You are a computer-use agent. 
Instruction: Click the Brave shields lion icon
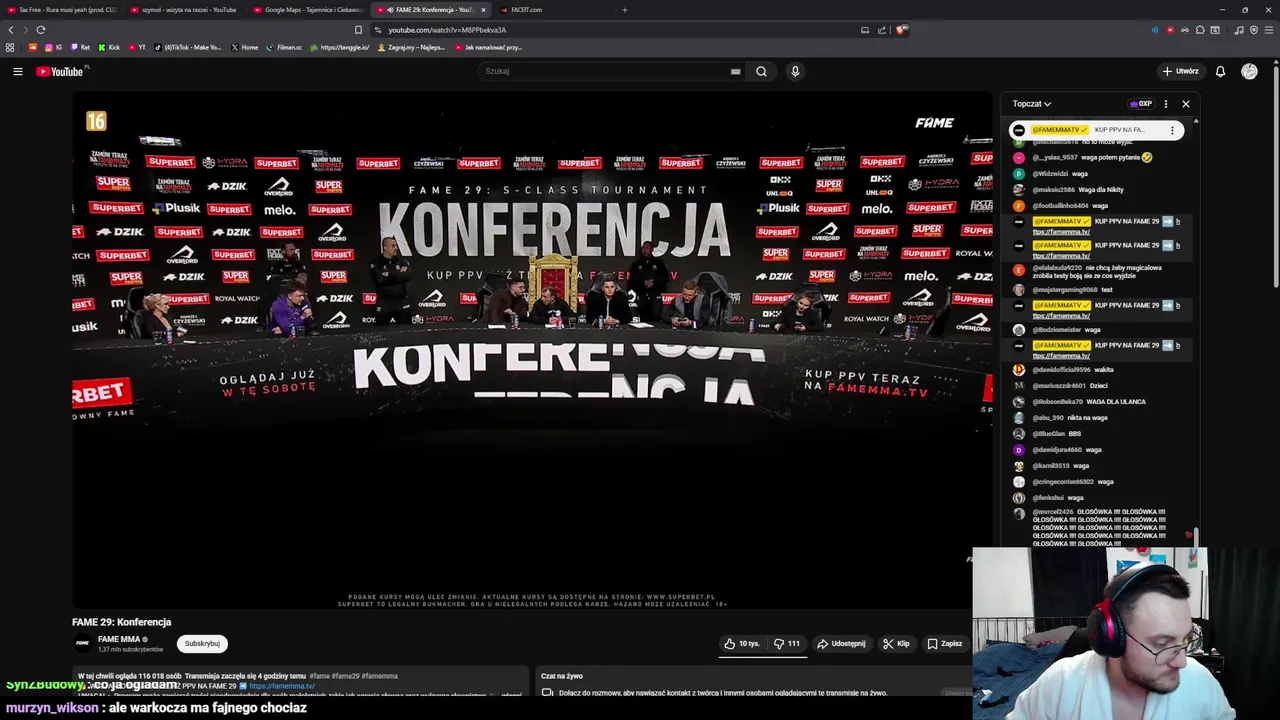point(901,30)
